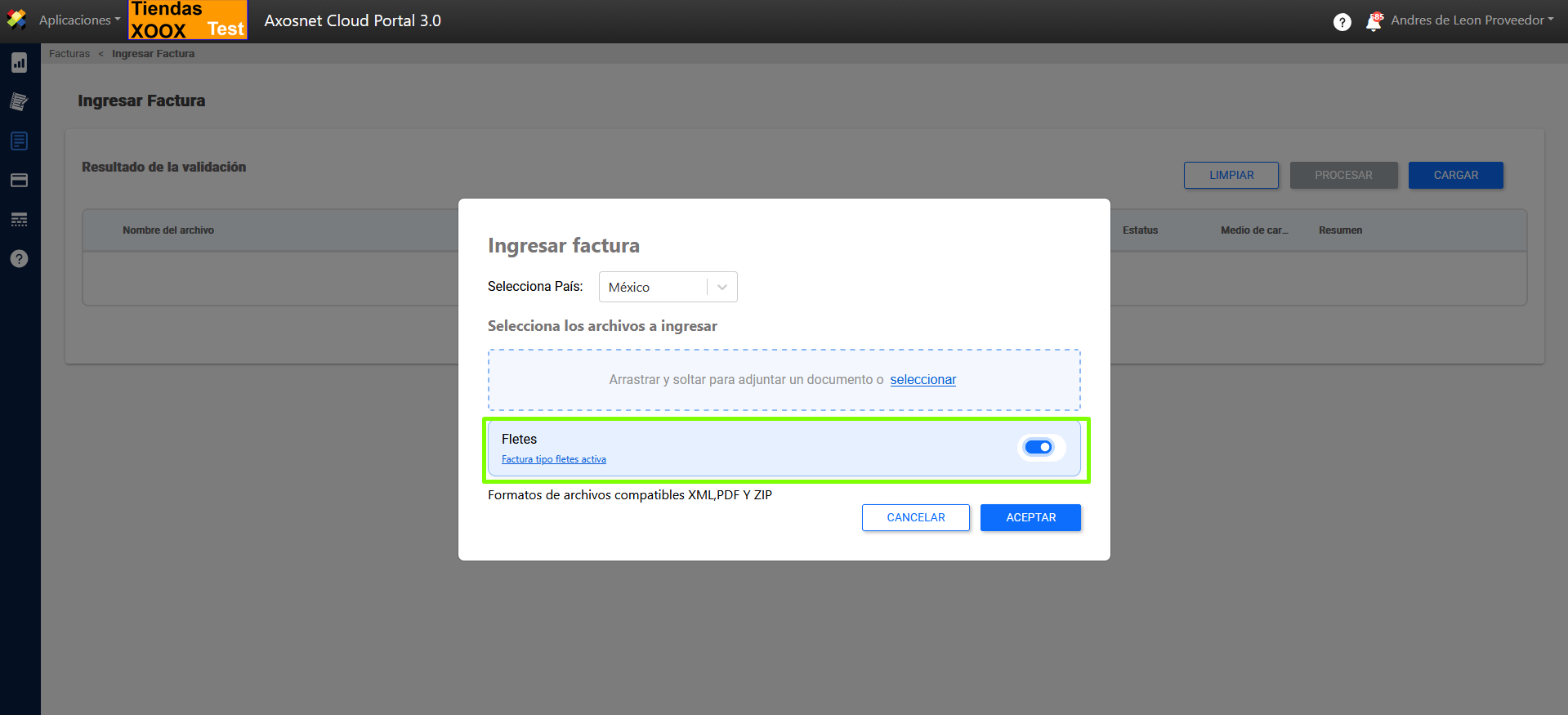Select the invoices list sidebar icon

19,141
